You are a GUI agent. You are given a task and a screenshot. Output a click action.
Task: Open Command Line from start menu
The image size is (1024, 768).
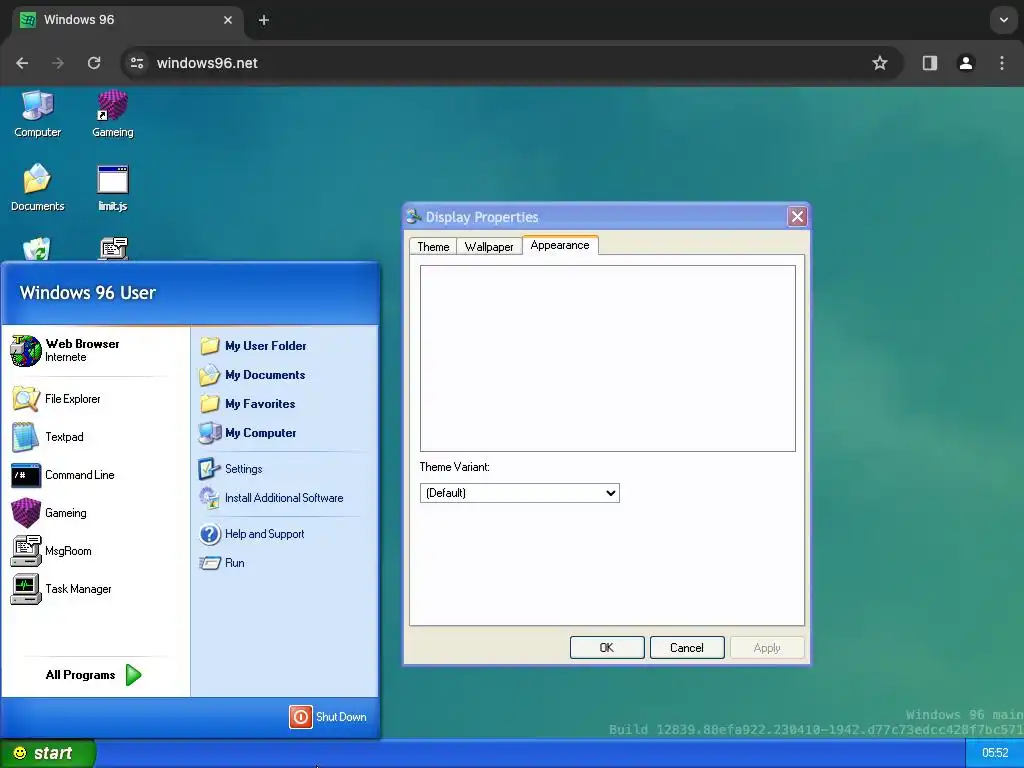click(x=63, y=475)
